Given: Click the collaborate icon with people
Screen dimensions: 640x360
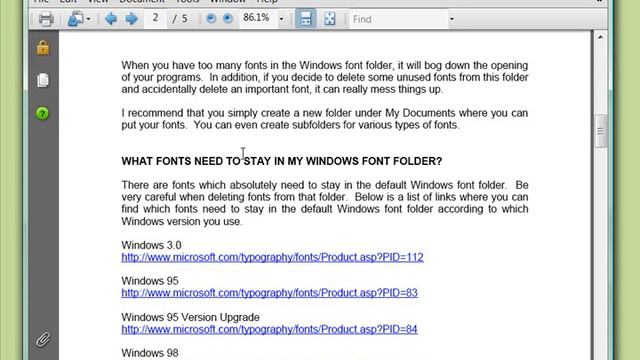Looking at the screenshot, I should [x=76, y=19].
